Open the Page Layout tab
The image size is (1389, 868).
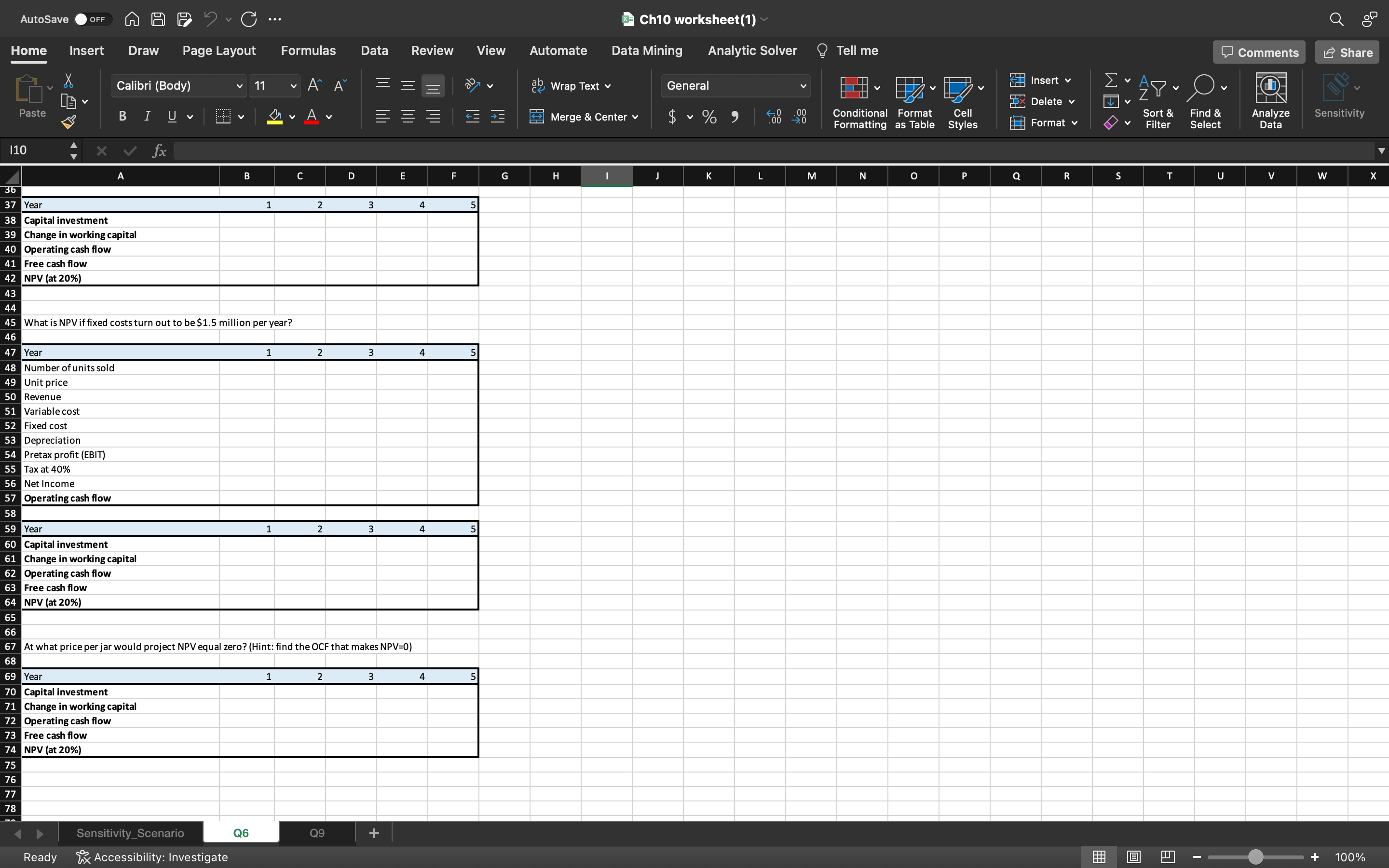pos(218,51)
